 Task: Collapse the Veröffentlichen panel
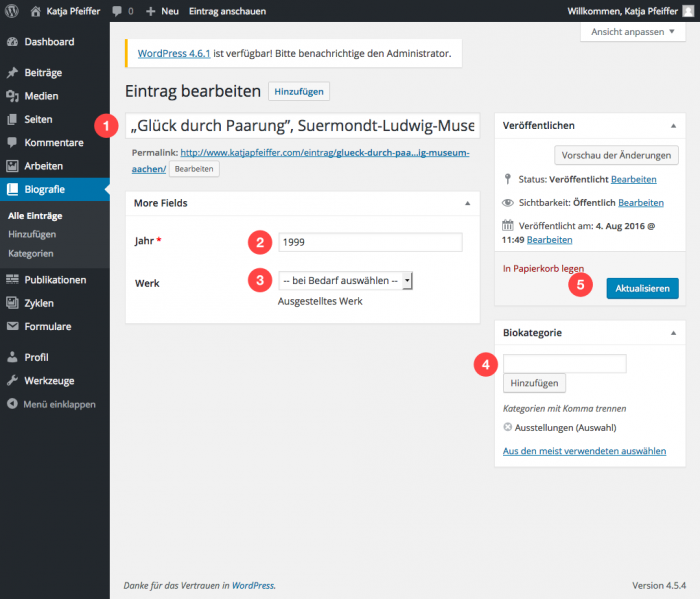673,126
